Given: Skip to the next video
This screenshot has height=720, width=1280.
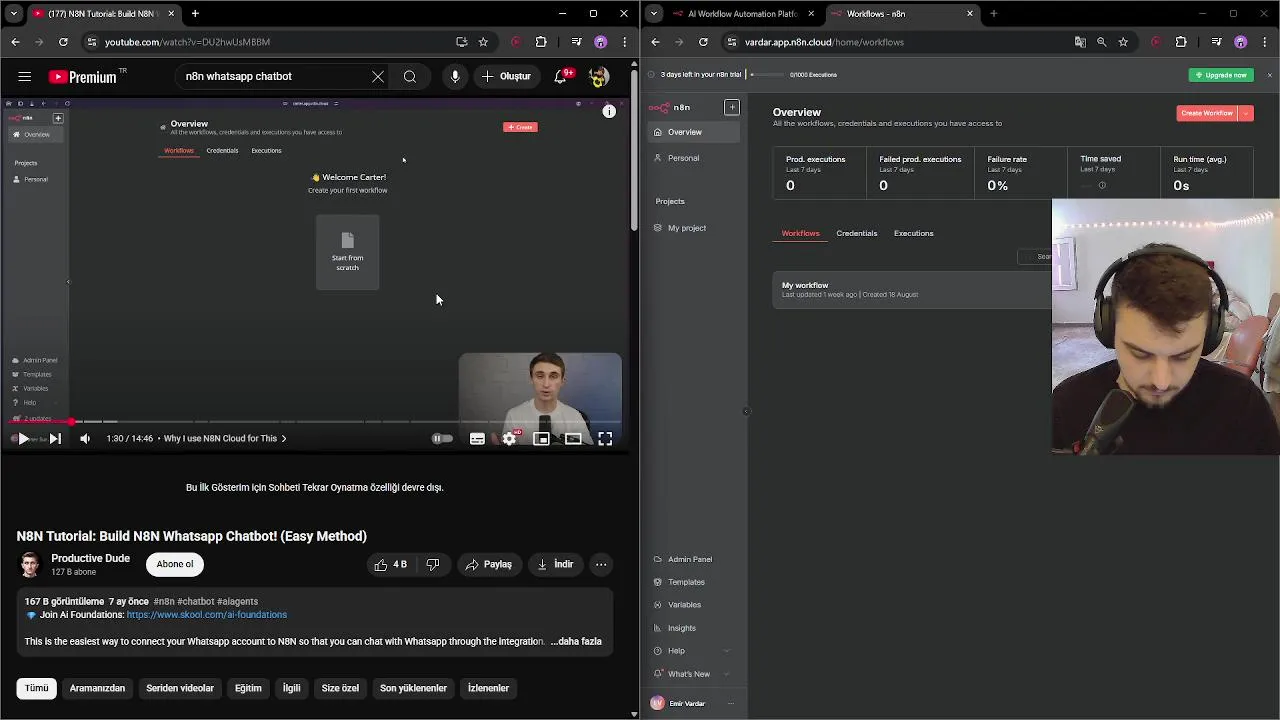Looking at the screenshot, I should pos(55,438).
